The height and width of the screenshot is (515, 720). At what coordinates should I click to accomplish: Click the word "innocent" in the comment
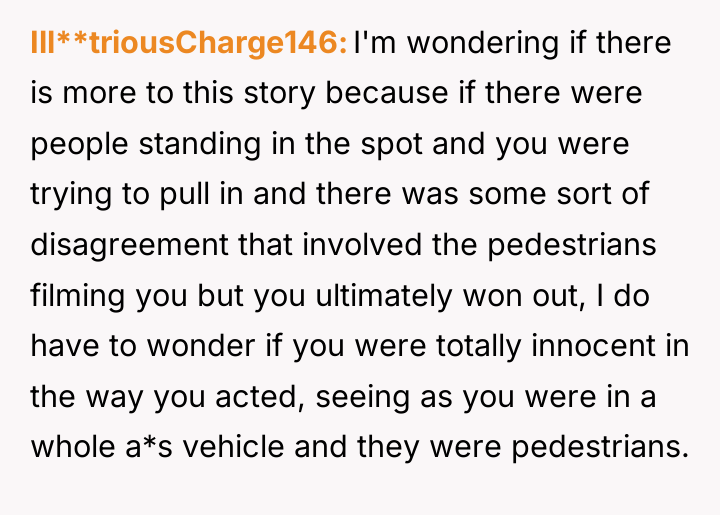pos(594,345)
